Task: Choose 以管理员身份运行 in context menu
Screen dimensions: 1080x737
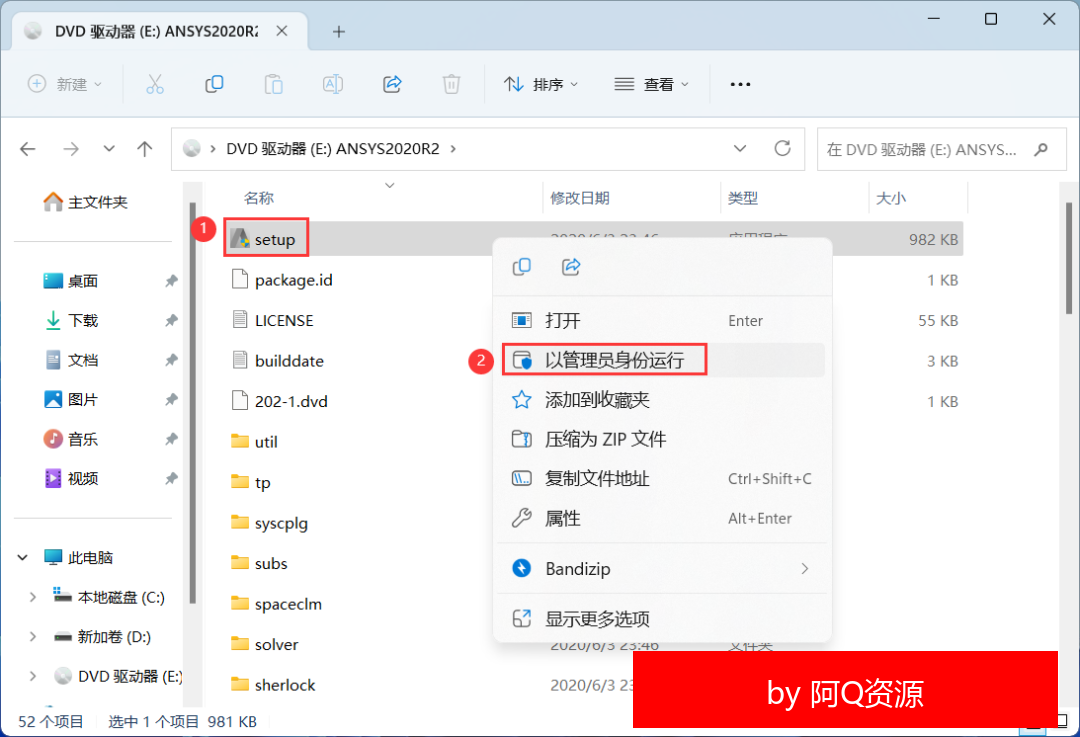Action: (x=663, y=360)
